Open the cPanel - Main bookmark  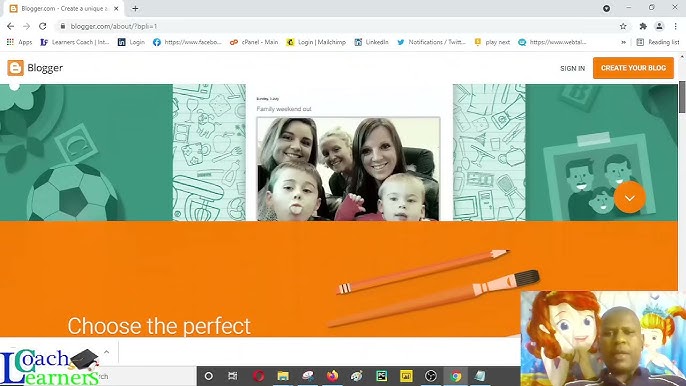click(x=254, y=42)
